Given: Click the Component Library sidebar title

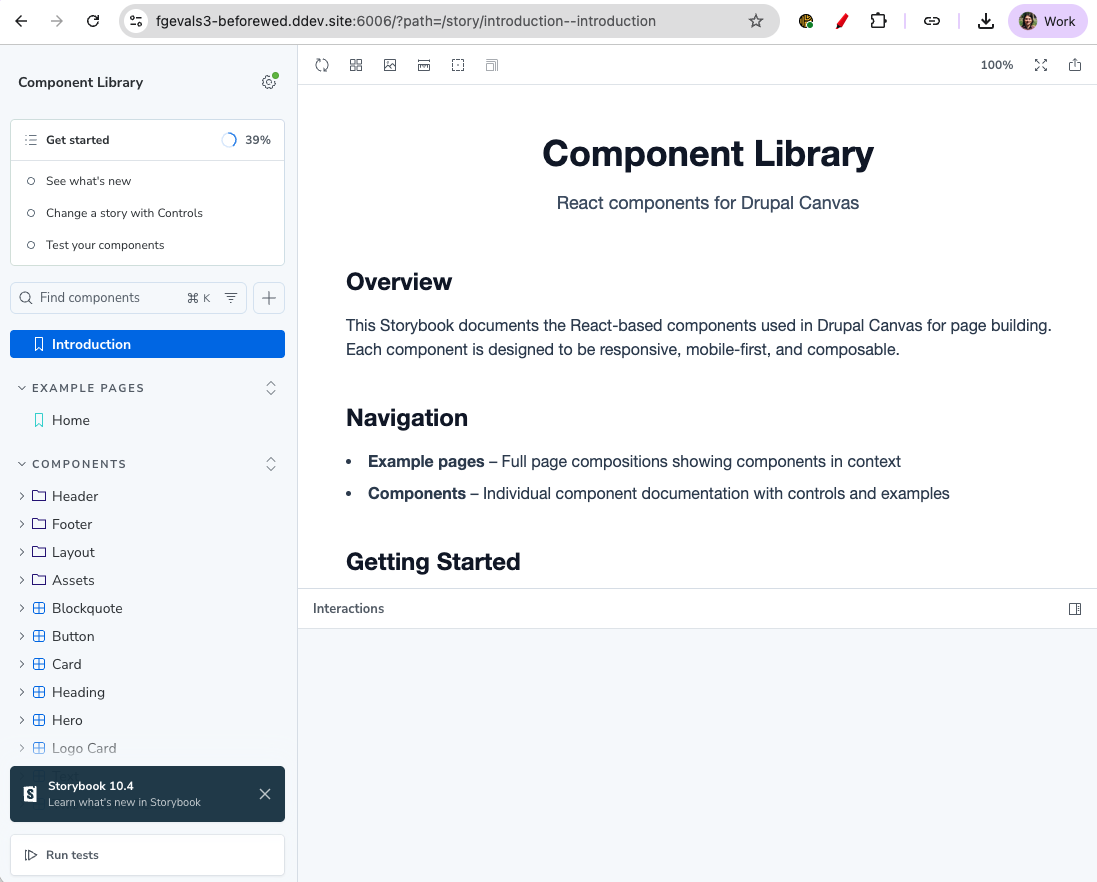Looking at the screenshot, I should pos(80,83).
